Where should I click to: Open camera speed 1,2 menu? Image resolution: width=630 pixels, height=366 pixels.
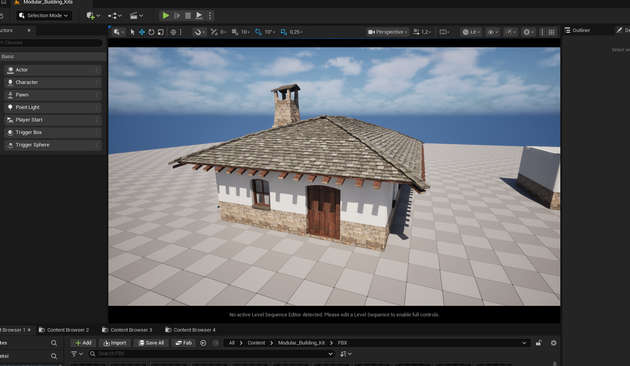421,32
